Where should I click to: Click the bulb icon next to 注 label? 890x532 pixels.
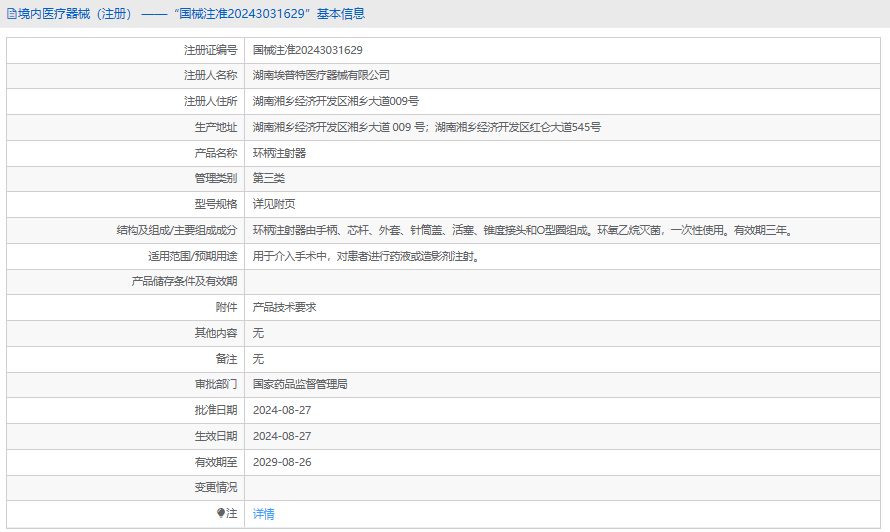point(221,513)
